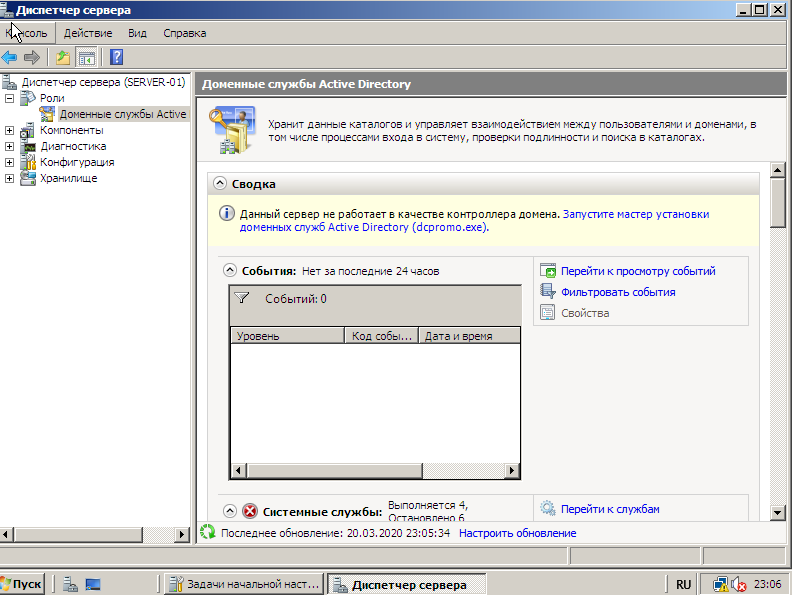
Task: Switch to Задачи начальной настройки taskbar window
Action: click(244, 584)
